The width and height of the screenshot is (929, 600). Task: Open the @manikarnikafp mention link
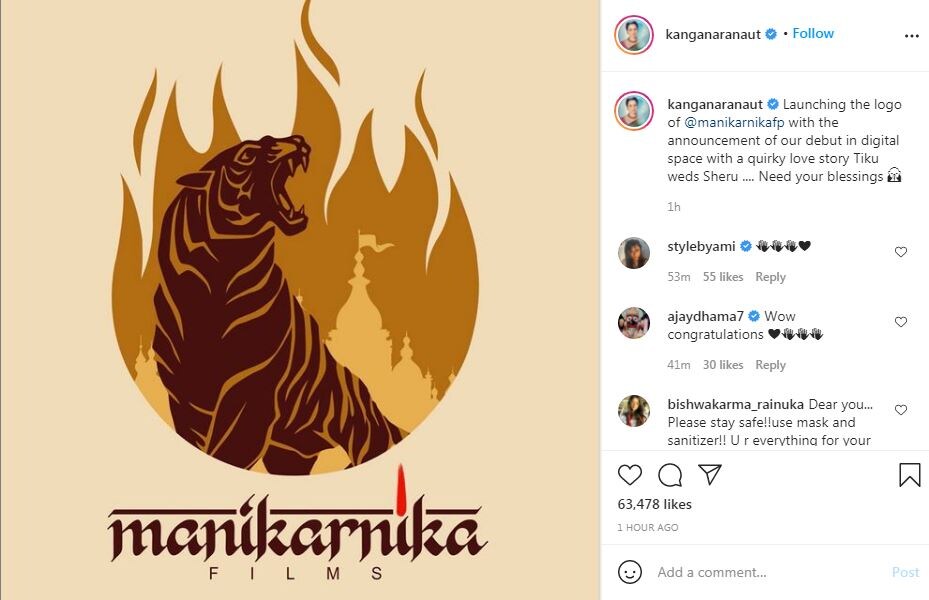[x=734, y=122]
